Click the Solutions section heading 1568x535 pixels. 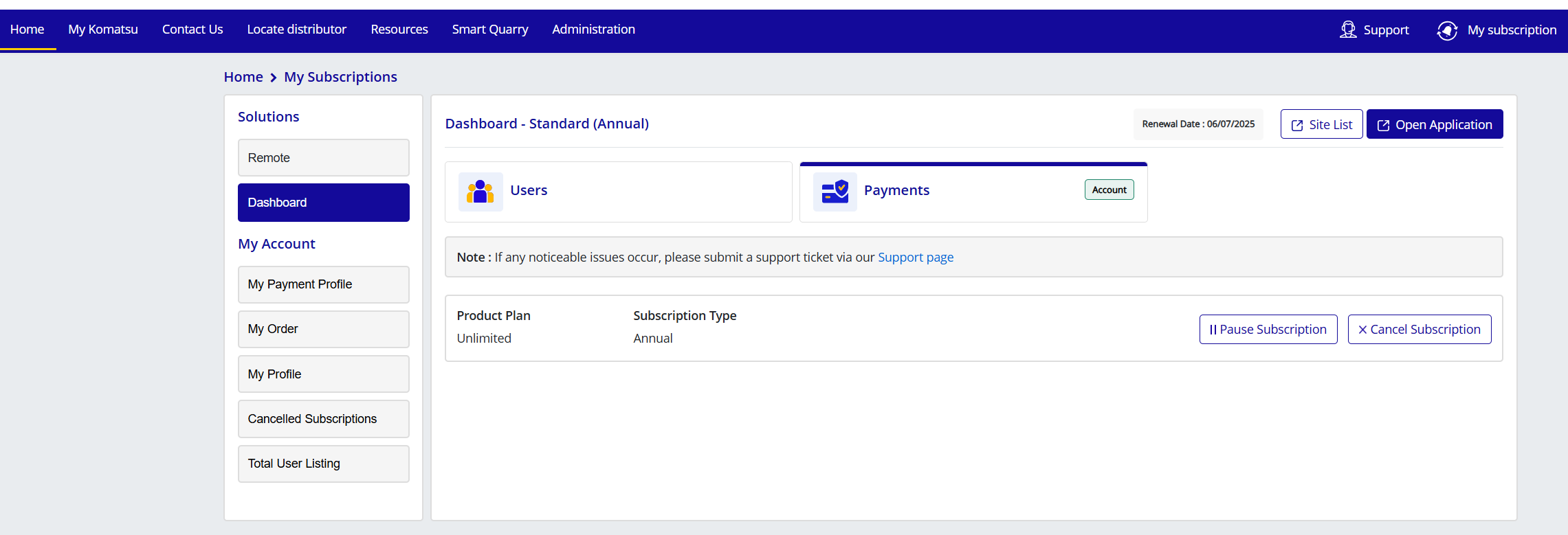(269, 117)
